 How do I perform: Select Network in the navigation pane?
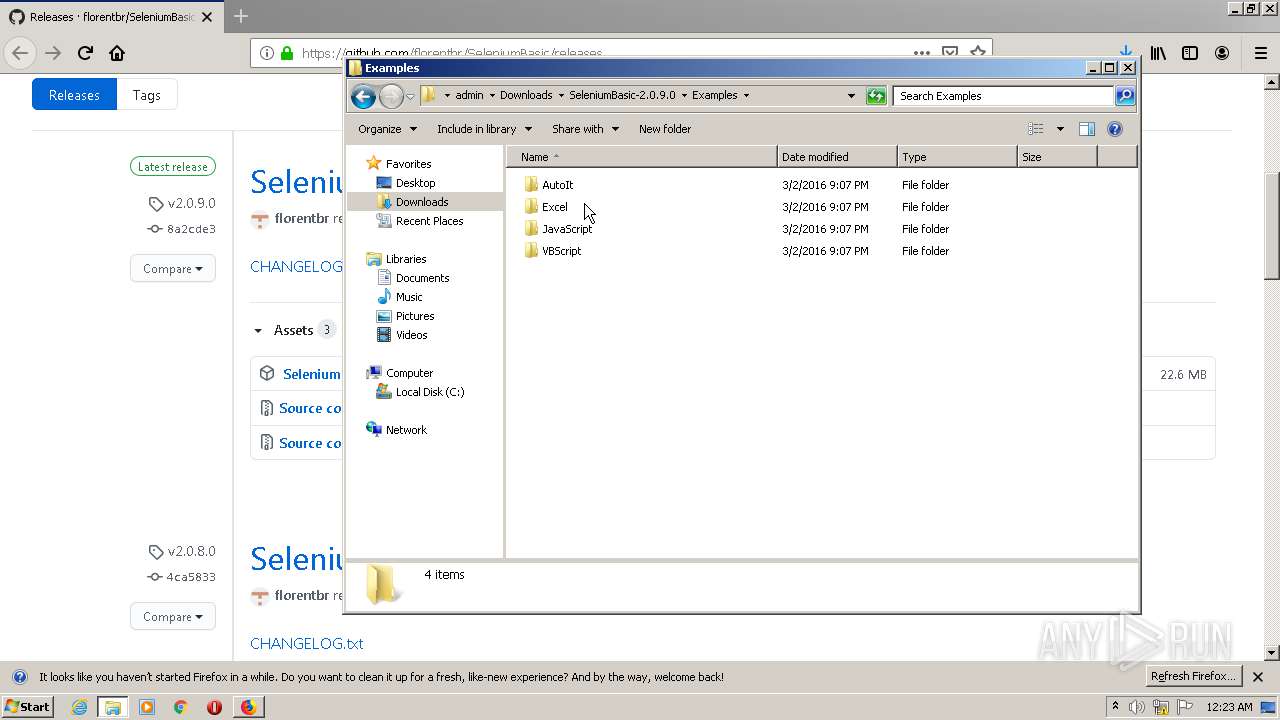pyautogui.click(x=397, y=430)
